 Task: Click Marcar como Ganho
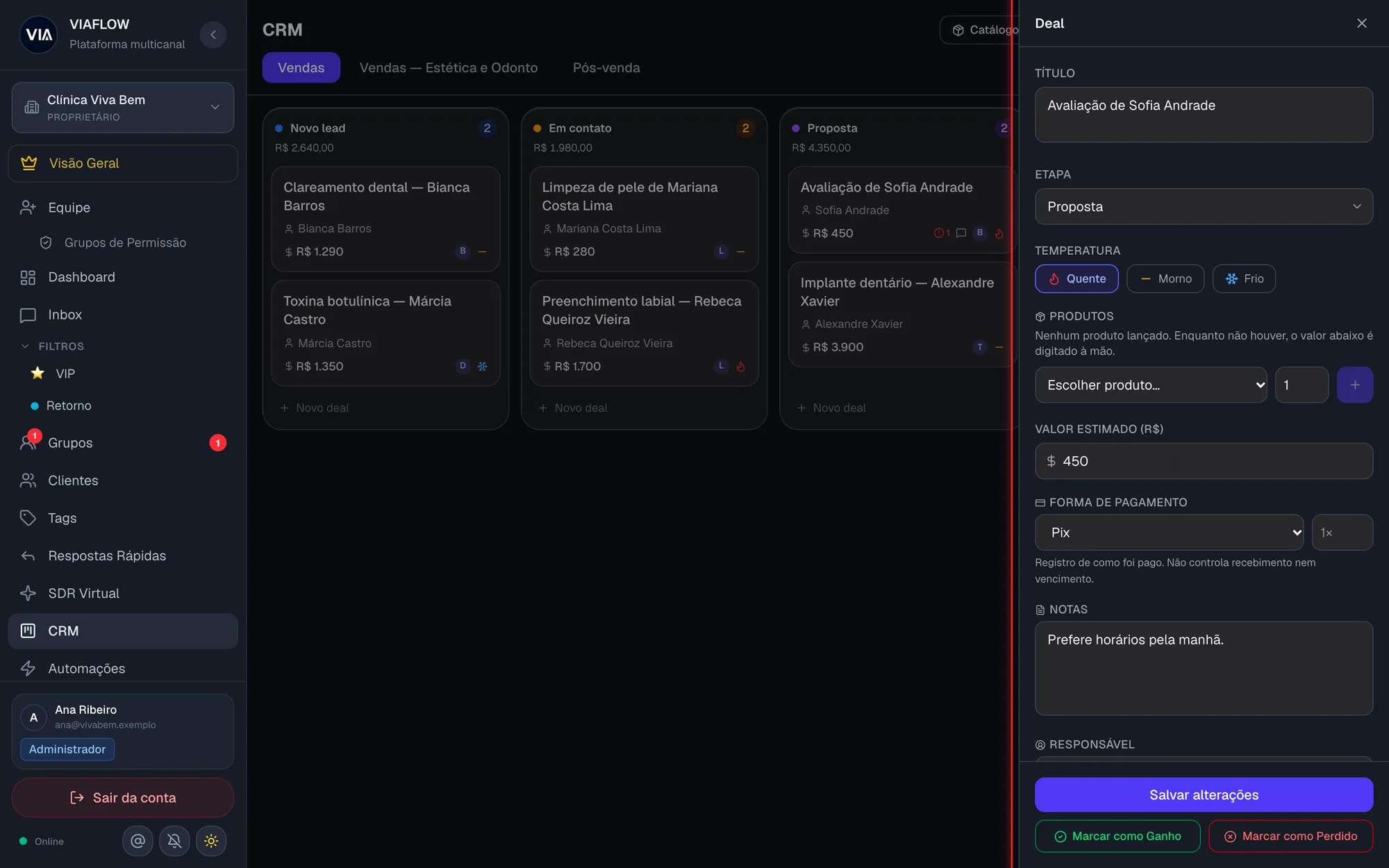pos(1117,836)
